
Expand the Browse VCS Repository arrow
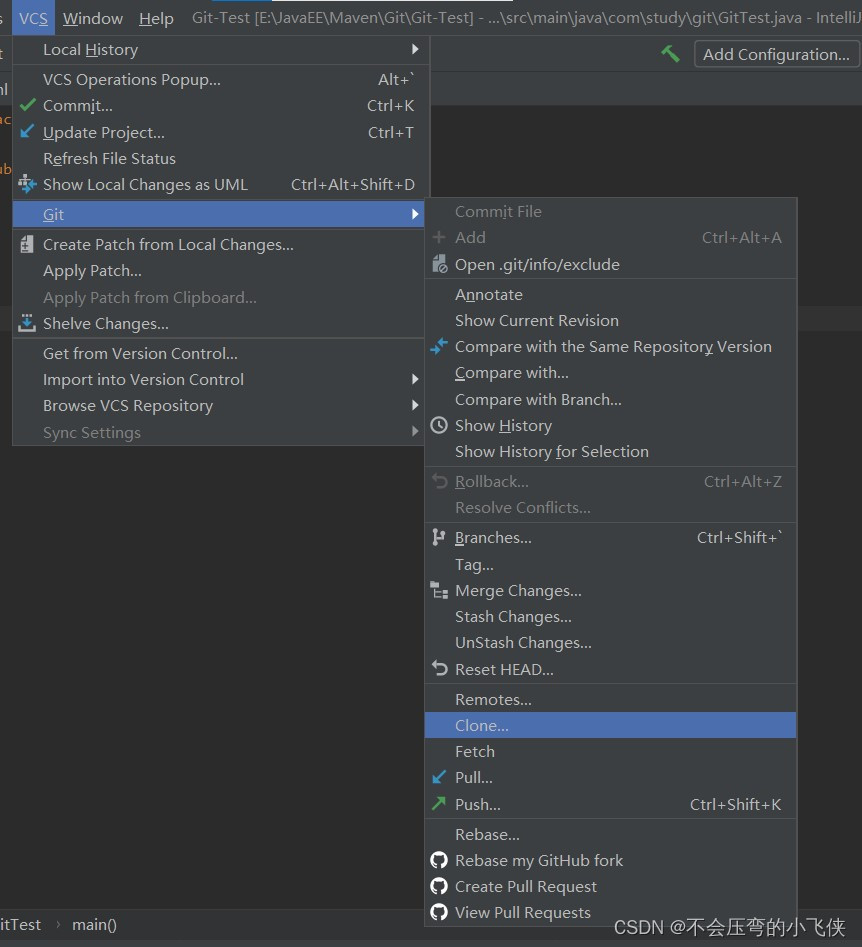pos(415,405)
